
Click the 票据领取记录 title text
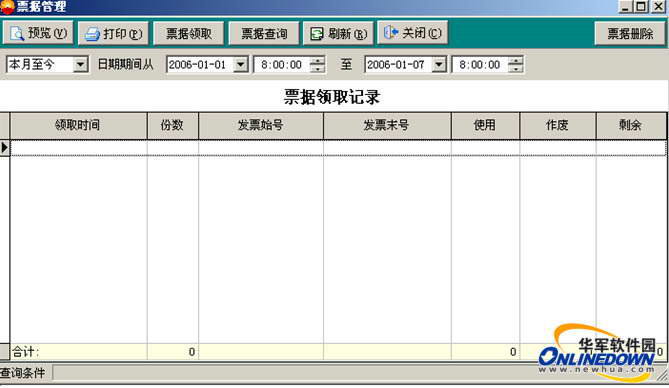(x=332, y=97)
